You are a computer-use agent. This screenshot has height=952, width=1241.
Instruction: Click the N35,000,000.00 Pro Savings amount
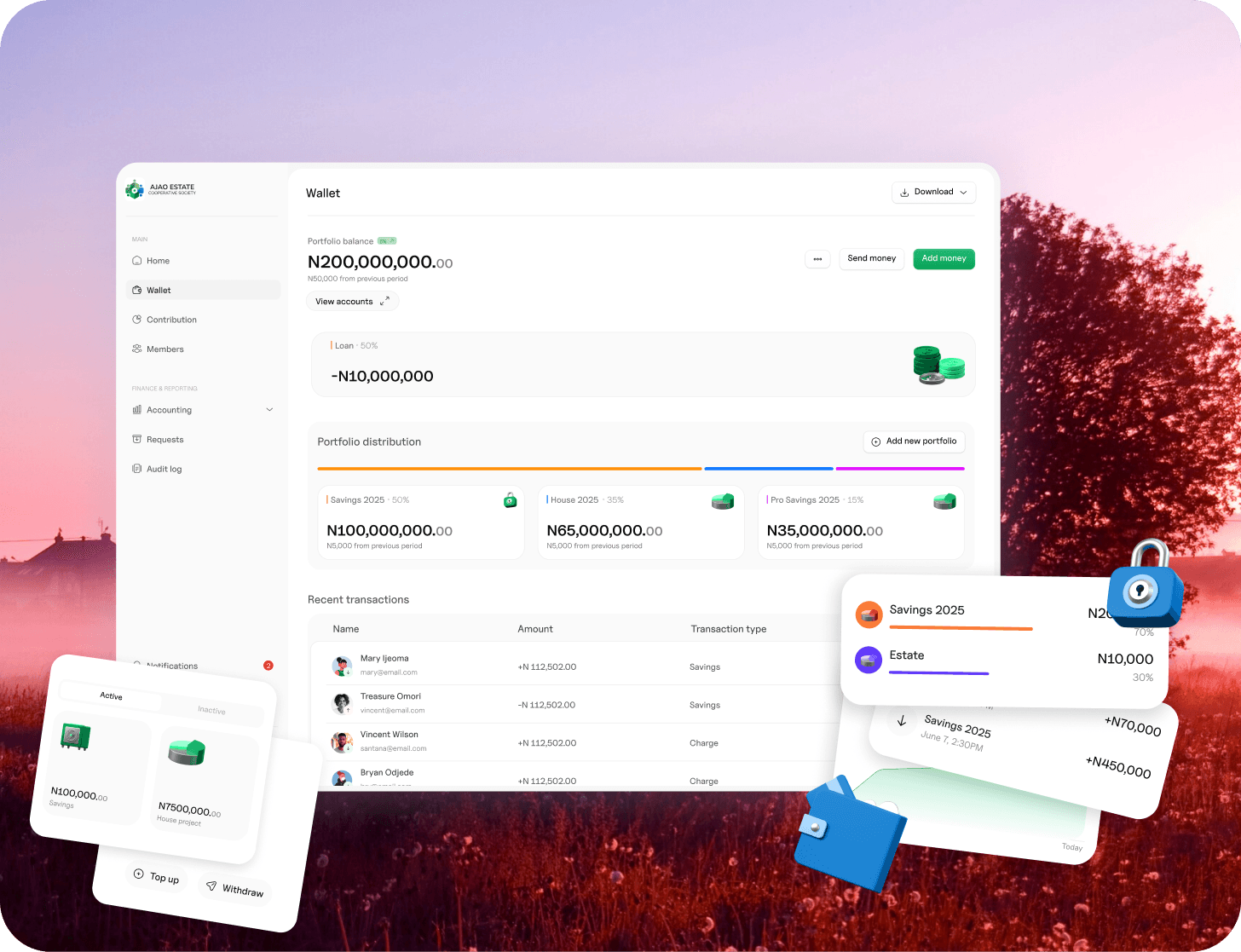(825, 531)
